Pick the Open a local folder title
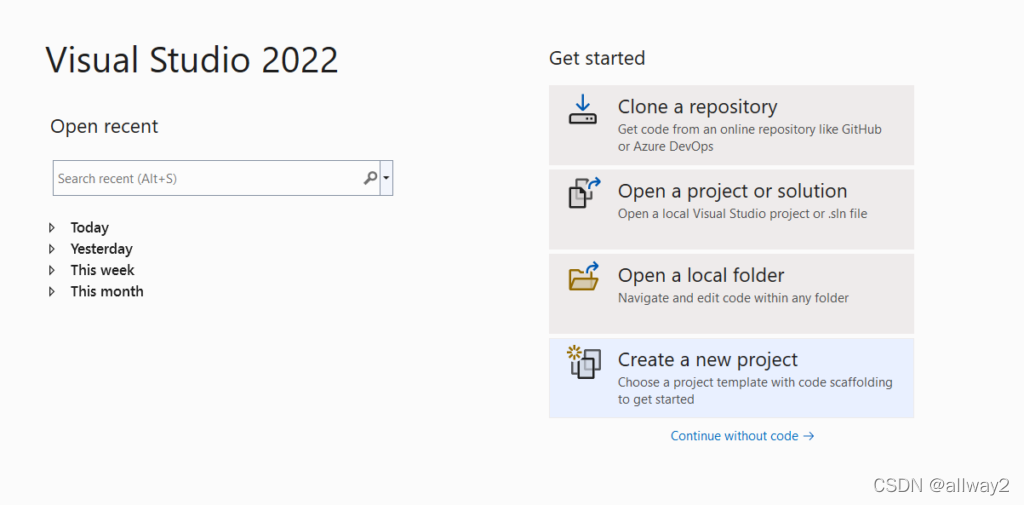This screenshot has width=1024, height=505. point(700,275)
